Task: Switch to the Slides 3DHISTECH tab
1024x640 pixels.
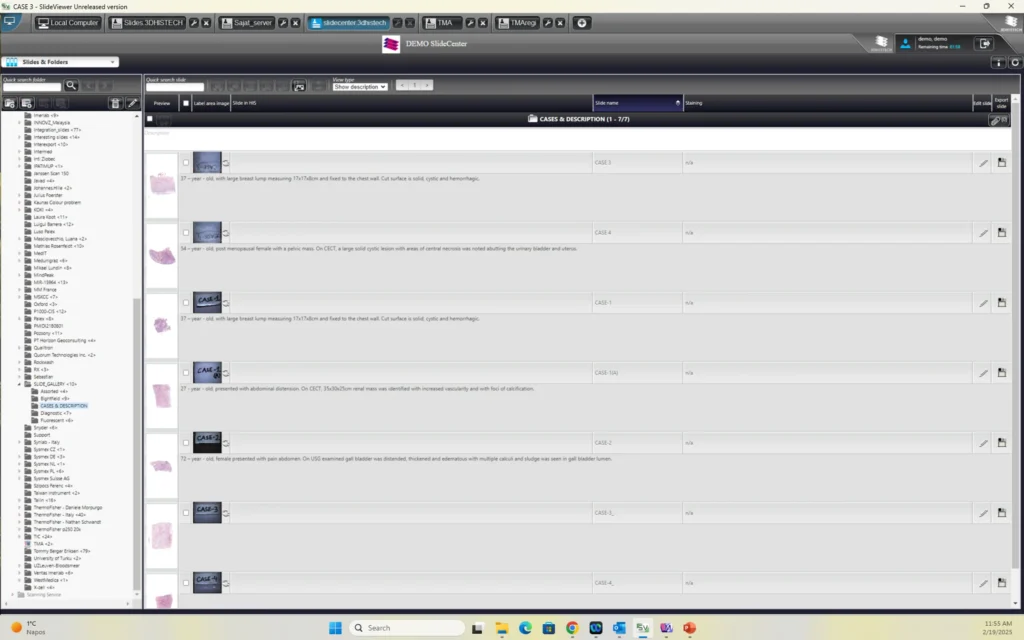Action: [x=148, y=23]
